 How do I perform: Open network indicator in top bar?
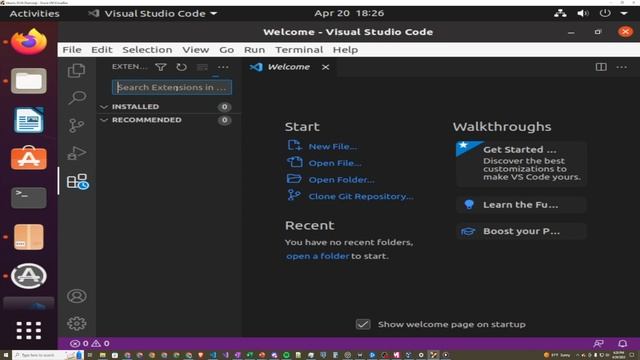point(560,13)
